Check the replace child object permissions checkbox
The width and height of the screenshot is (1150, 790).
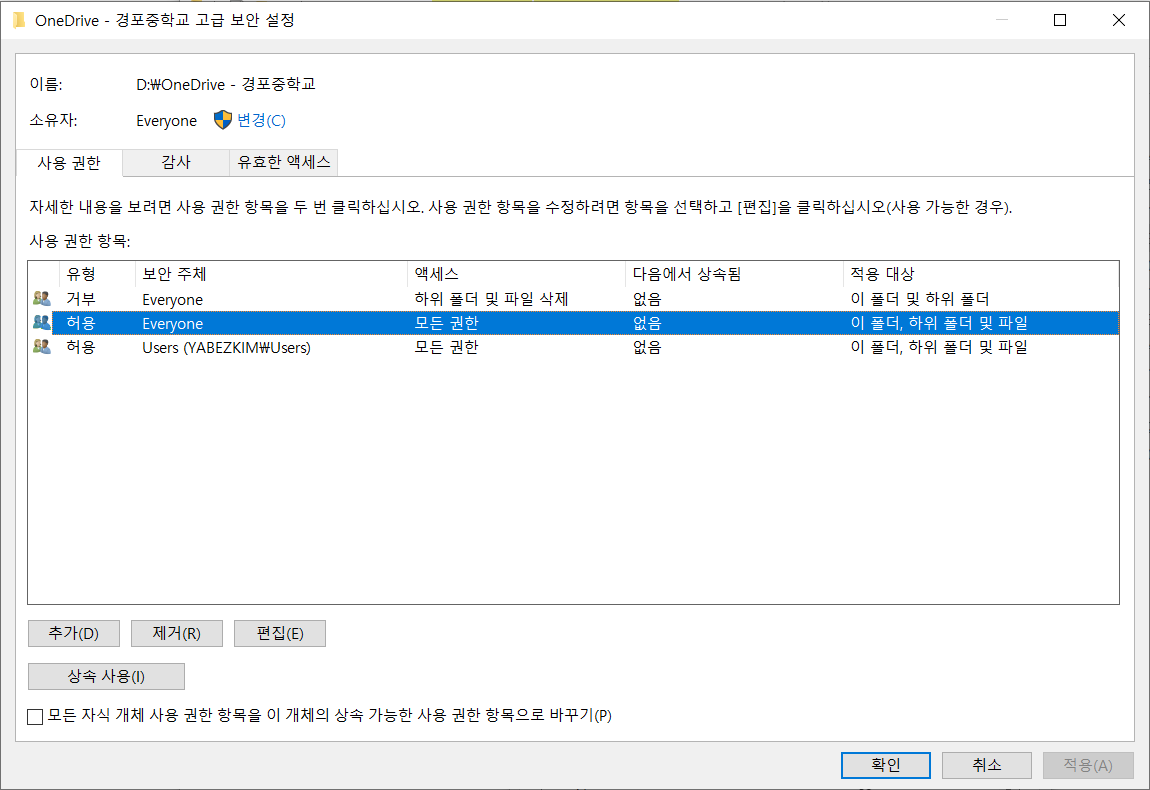tap(34, 716)
